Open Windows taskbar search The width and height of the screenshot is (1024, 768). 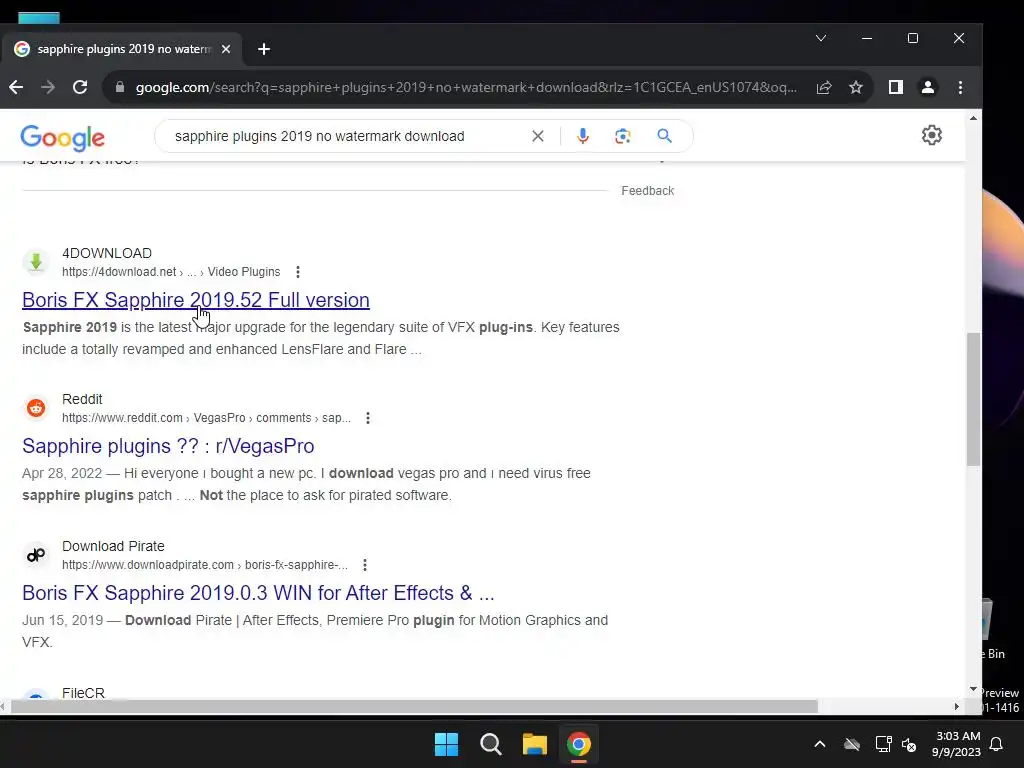click(x=490, y=744)
